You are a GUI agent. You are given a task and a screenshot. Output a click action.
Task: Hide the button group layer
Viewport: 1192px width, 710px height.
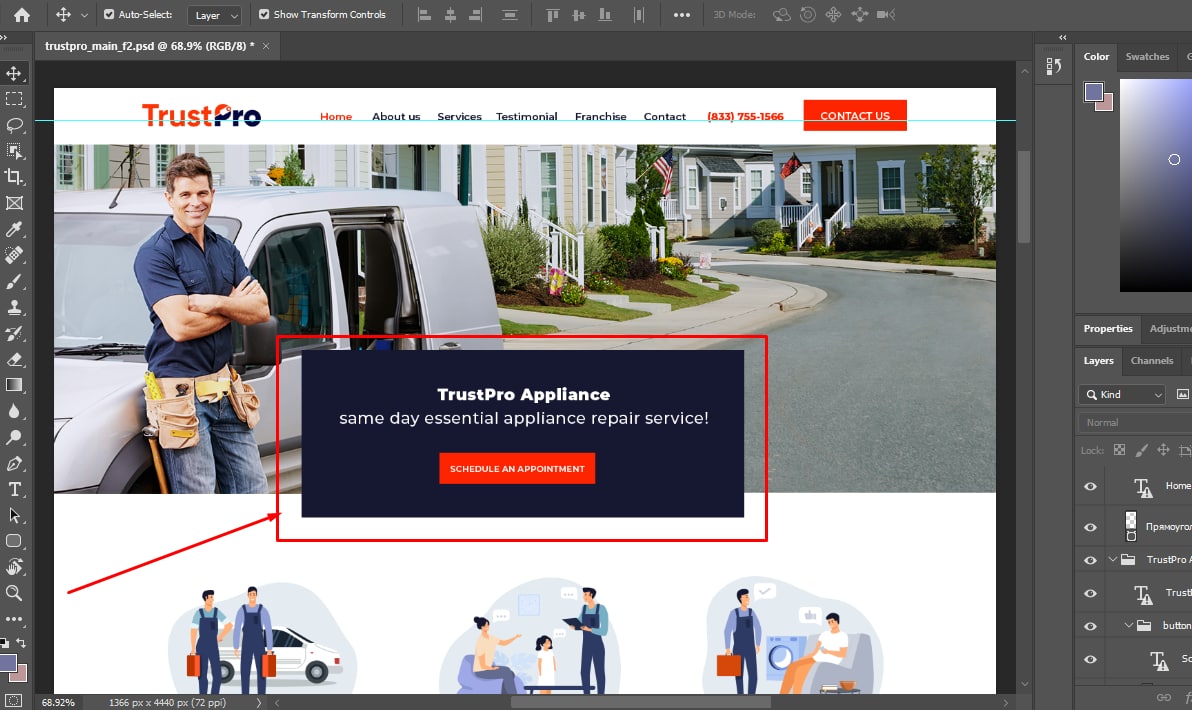(1090, 626)
